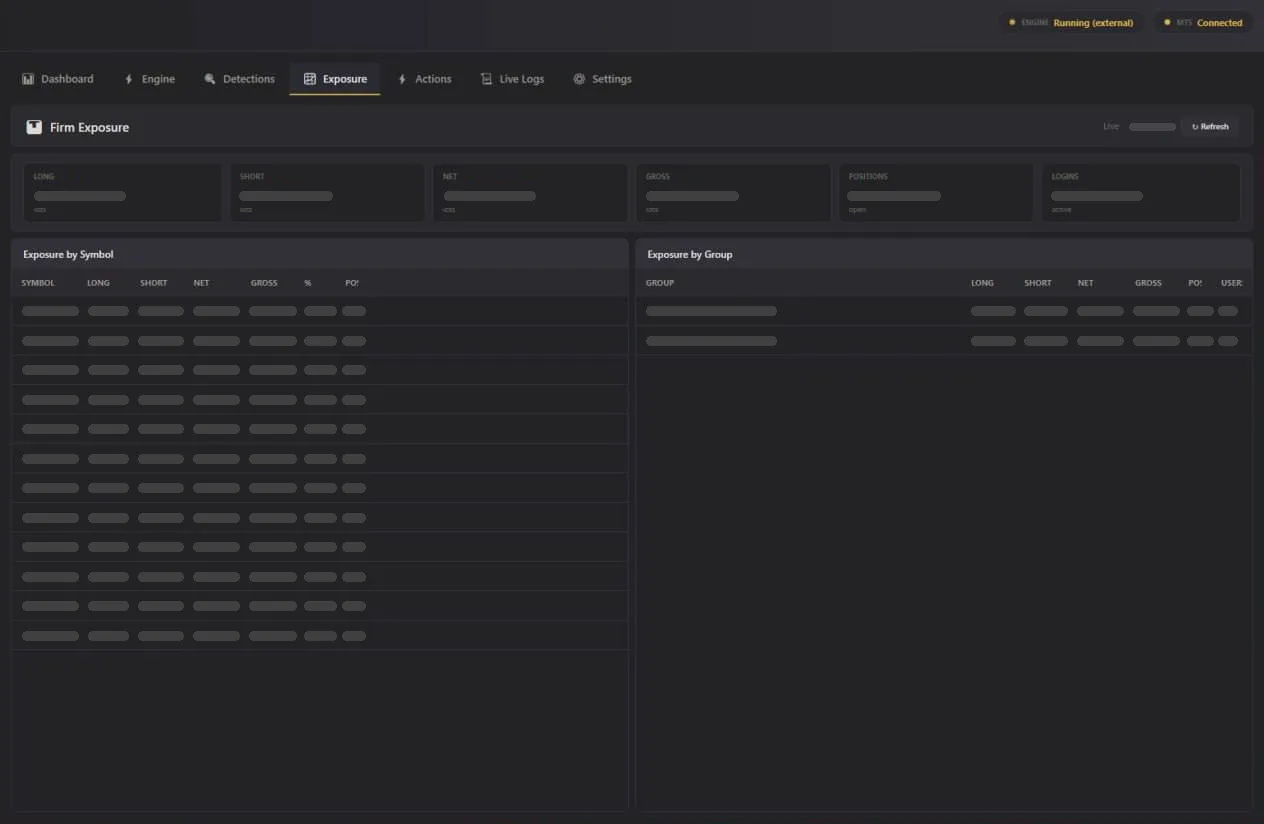Click the % column header

click(x=308, y=283)
